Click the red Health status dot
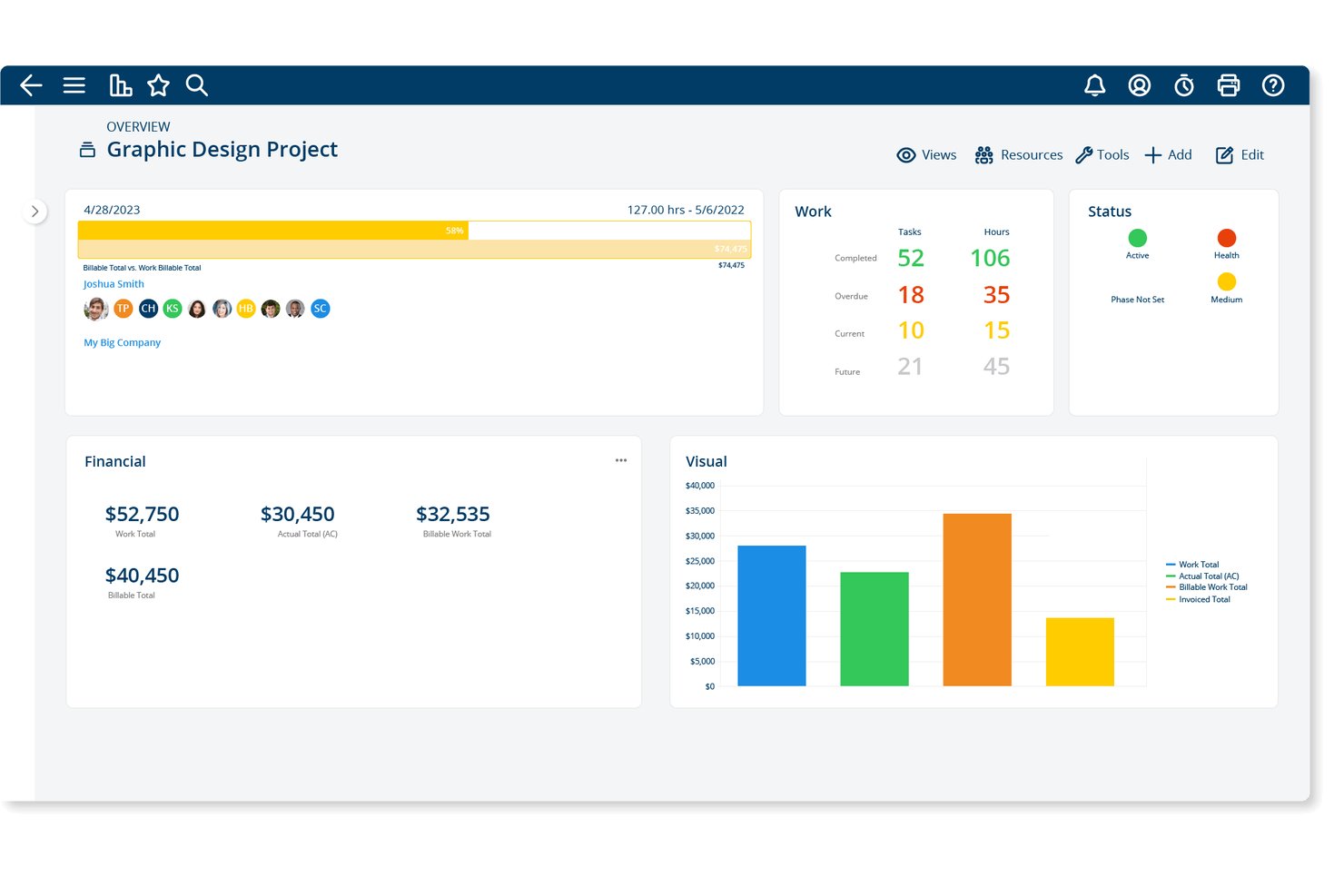The image size is (1344, 896). coord(1226,238)
